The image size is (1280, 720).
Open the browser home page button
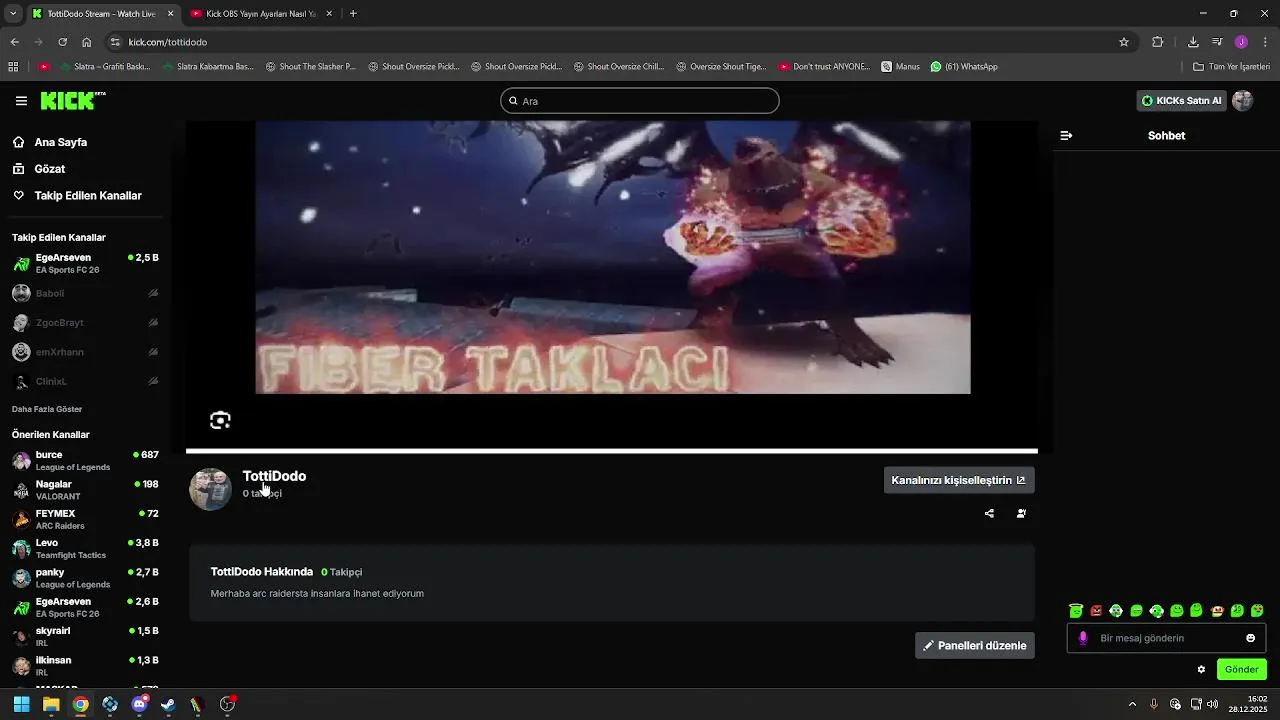coord(86,42)
